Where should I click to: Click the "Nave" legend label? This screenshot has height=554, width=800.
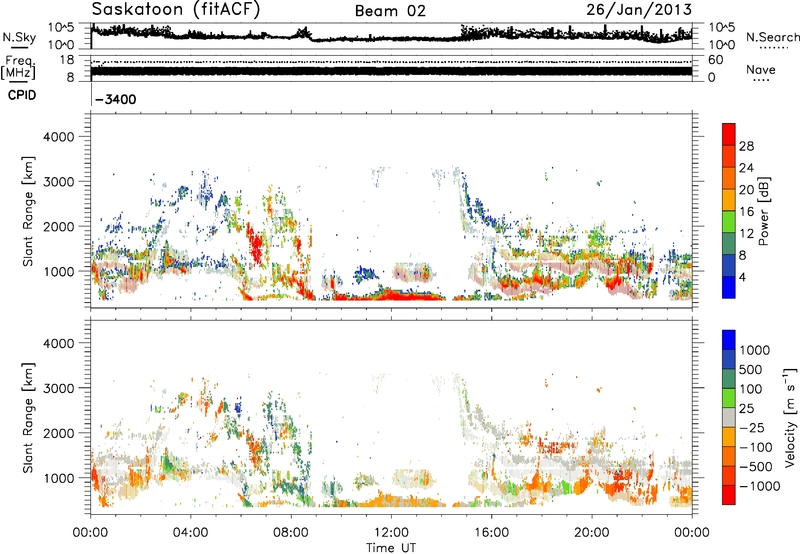click(760, 70)
